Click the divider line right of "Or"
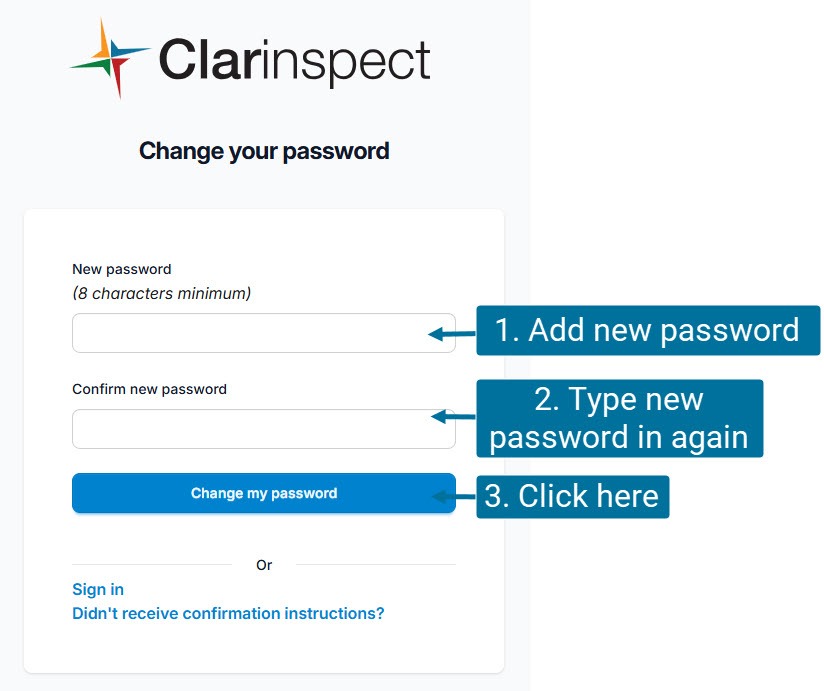 (375, 565)
